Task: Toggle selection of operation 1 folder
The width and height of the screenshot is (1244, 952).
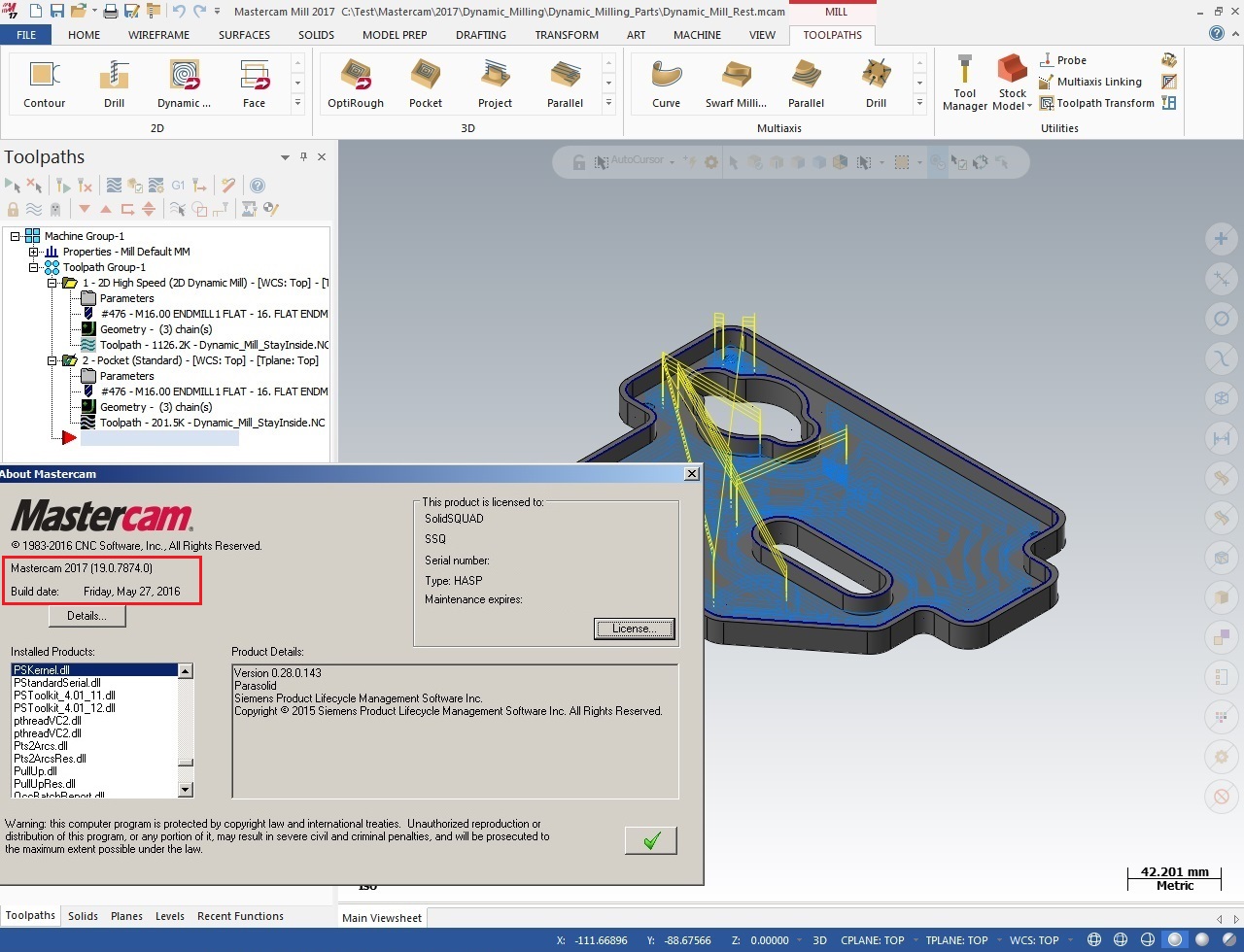Action: [x=69, y=283]
